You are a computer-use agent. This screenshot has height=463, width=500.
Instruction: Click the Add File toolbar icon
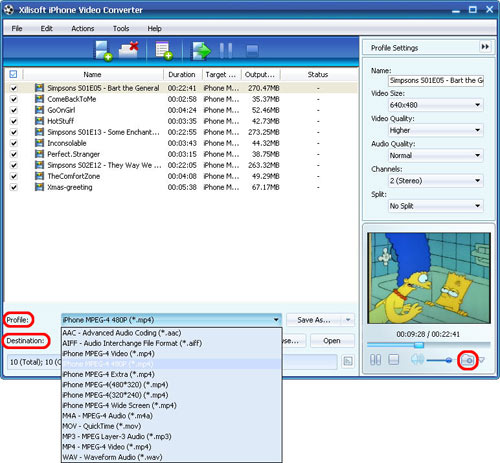click(103, 51)
